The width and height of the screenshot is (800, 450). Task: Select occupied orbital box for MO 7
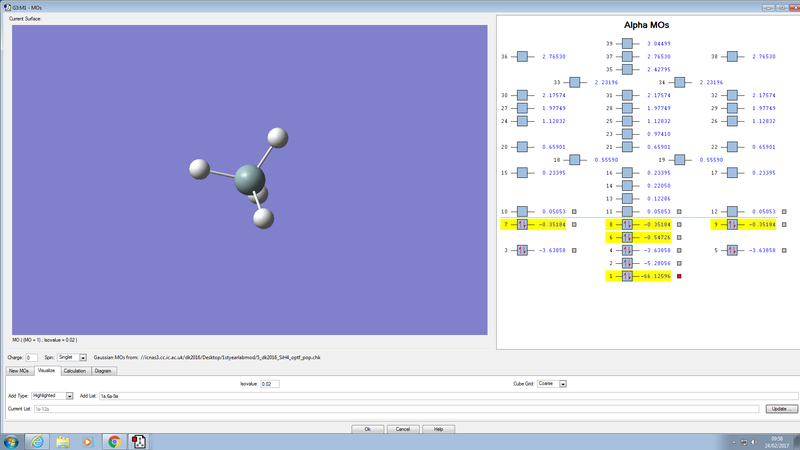pyautogui.click(x=522, y=224)
